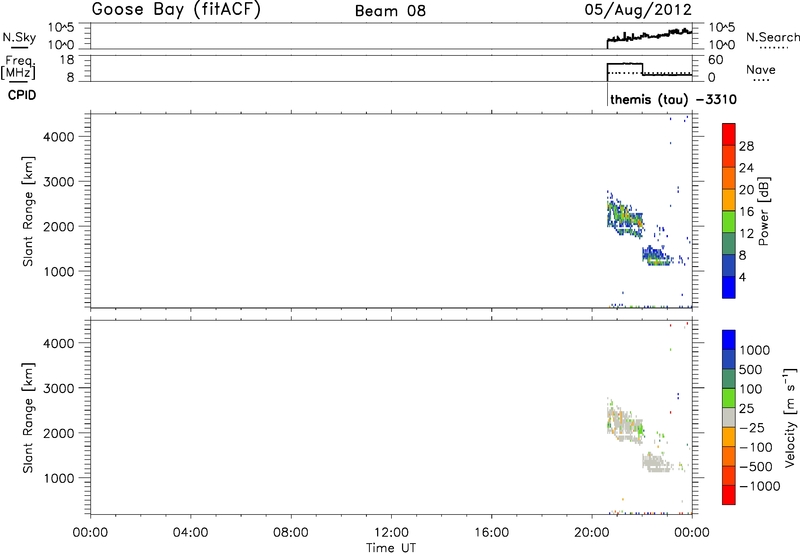This screenshot has width=800, height=554.
Task: Click the 'N.Sky' legend label
Action: 19,37
